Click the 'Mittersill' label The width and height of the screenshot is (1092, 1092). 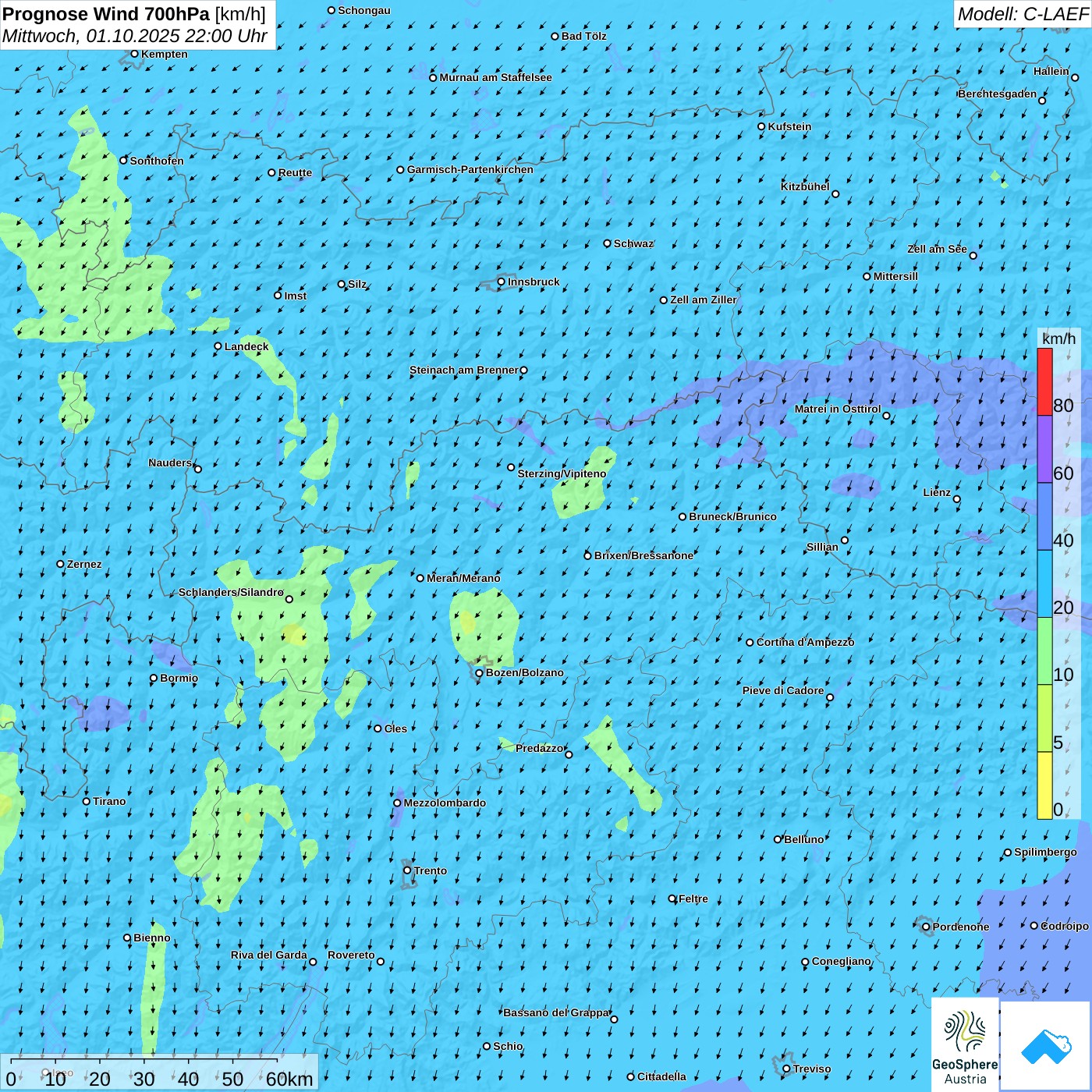click(895, 276)
